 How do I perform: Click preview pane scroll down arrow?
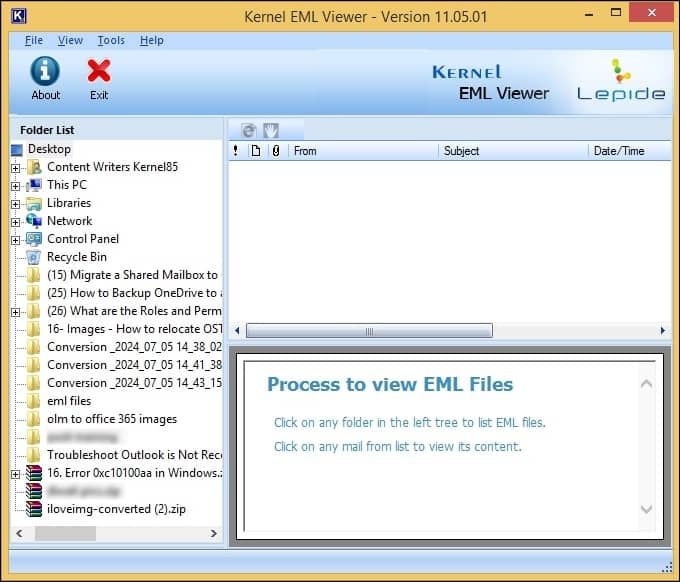(647, 509)
